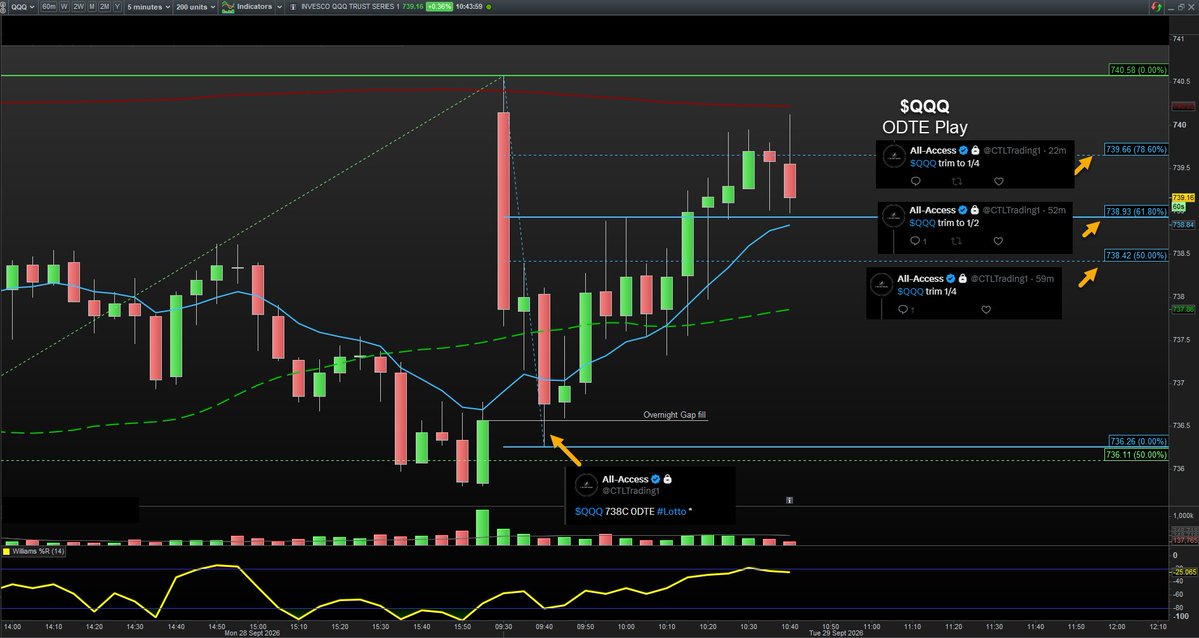Click the Mon 28 Sept 2026 date label
Screen dimensions: 1199x638
pos(252,633)
